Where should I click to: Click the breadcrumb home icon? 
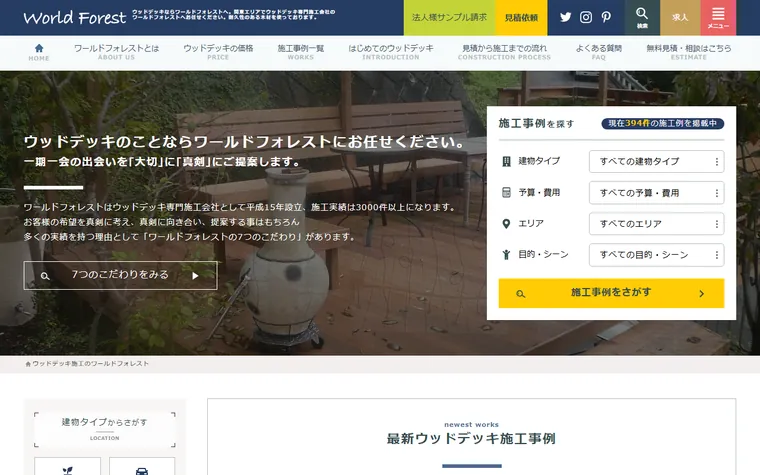pos(28,364)
